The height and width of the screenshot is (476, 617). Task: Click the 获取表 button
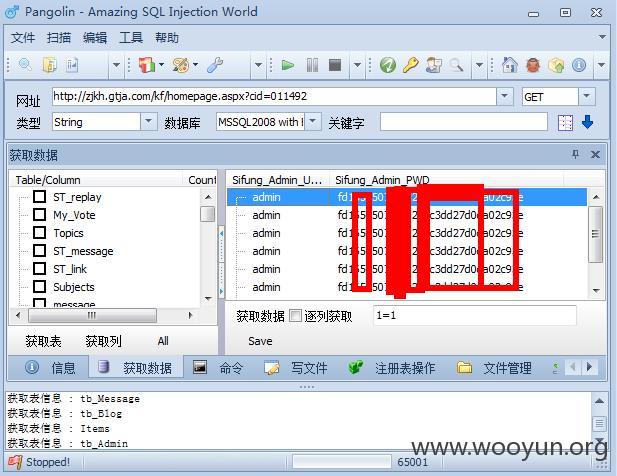click(x=43, y=341)
